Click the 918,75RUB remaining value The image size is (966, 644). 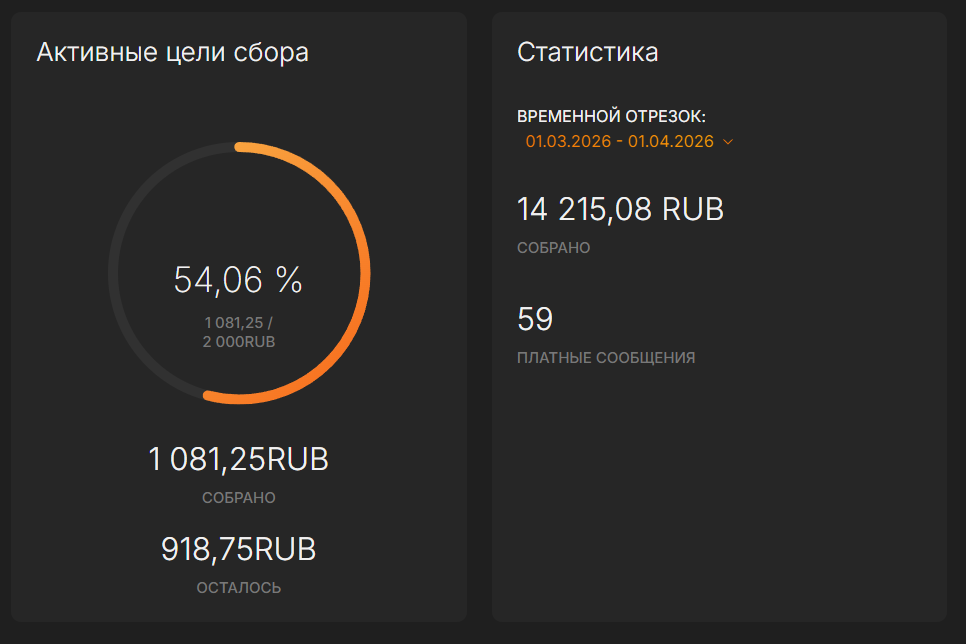pos(238,549)
